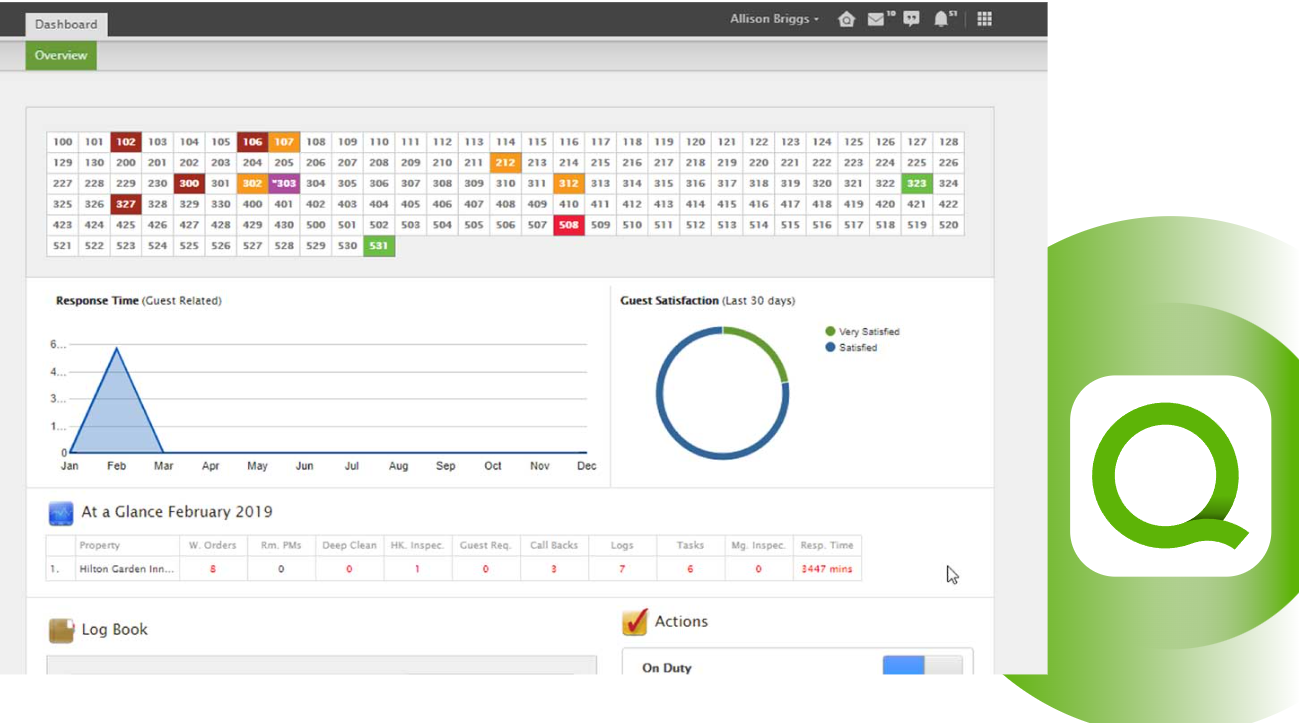Click the Actions checkmark icon
The width and height of the screenshot is (1299, 723).
(x=634, y=622)
